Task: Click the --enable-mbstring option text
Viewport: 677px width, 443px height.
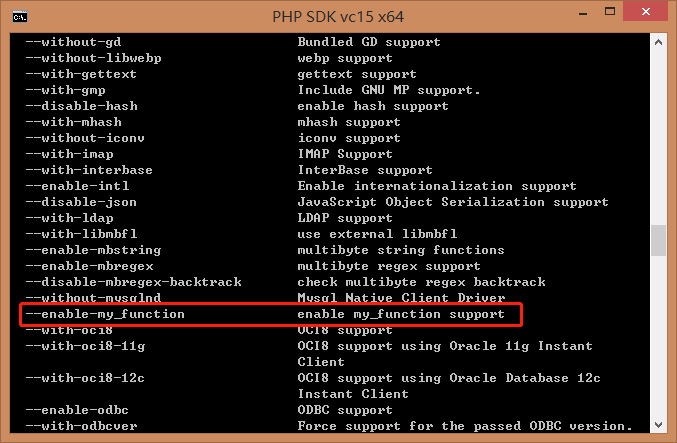Action: (x=93, y=250)
